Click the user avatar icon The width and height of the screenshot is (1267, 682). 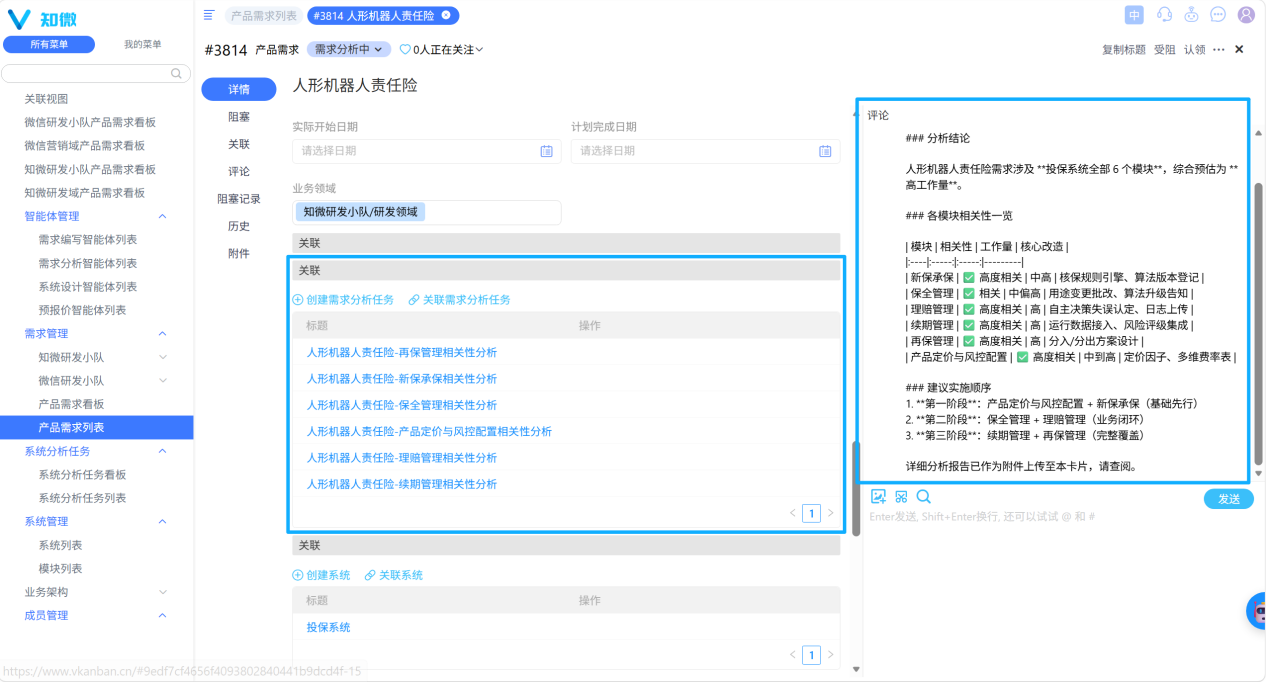(1246, 15)
